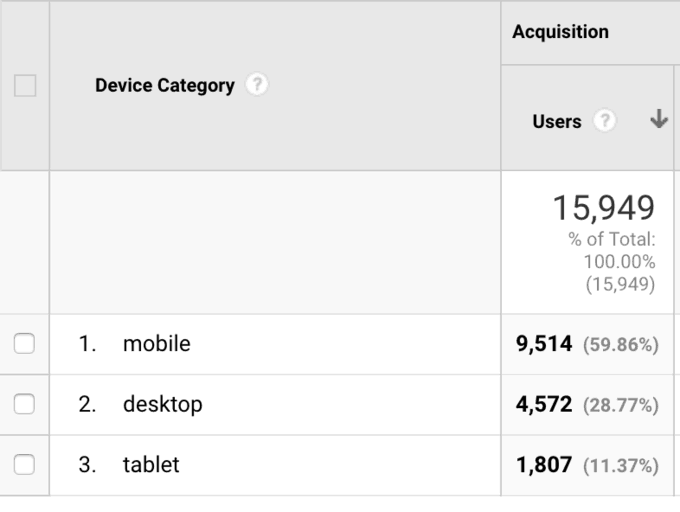The width and height of the screenshot is (680, 512).
Task: Tick the select-all checkbox in the table header
Action: coord(25,85)
